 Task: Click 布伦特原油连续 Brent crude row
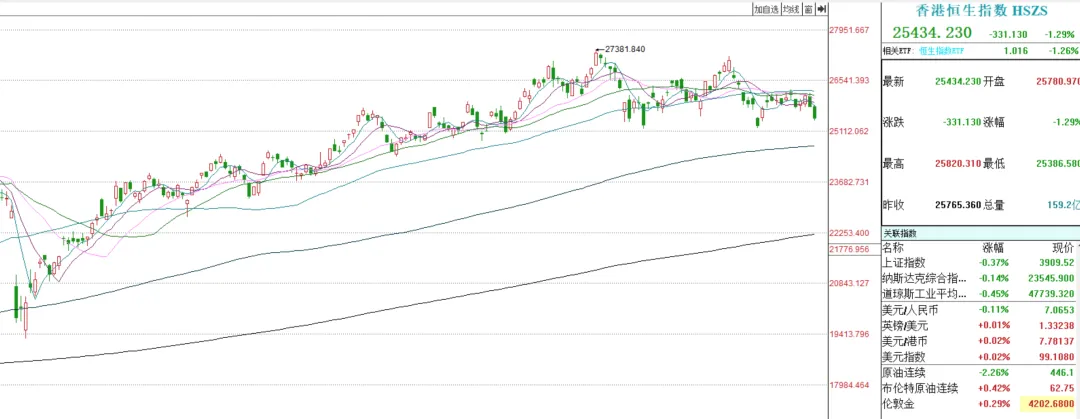coord(918,388)
